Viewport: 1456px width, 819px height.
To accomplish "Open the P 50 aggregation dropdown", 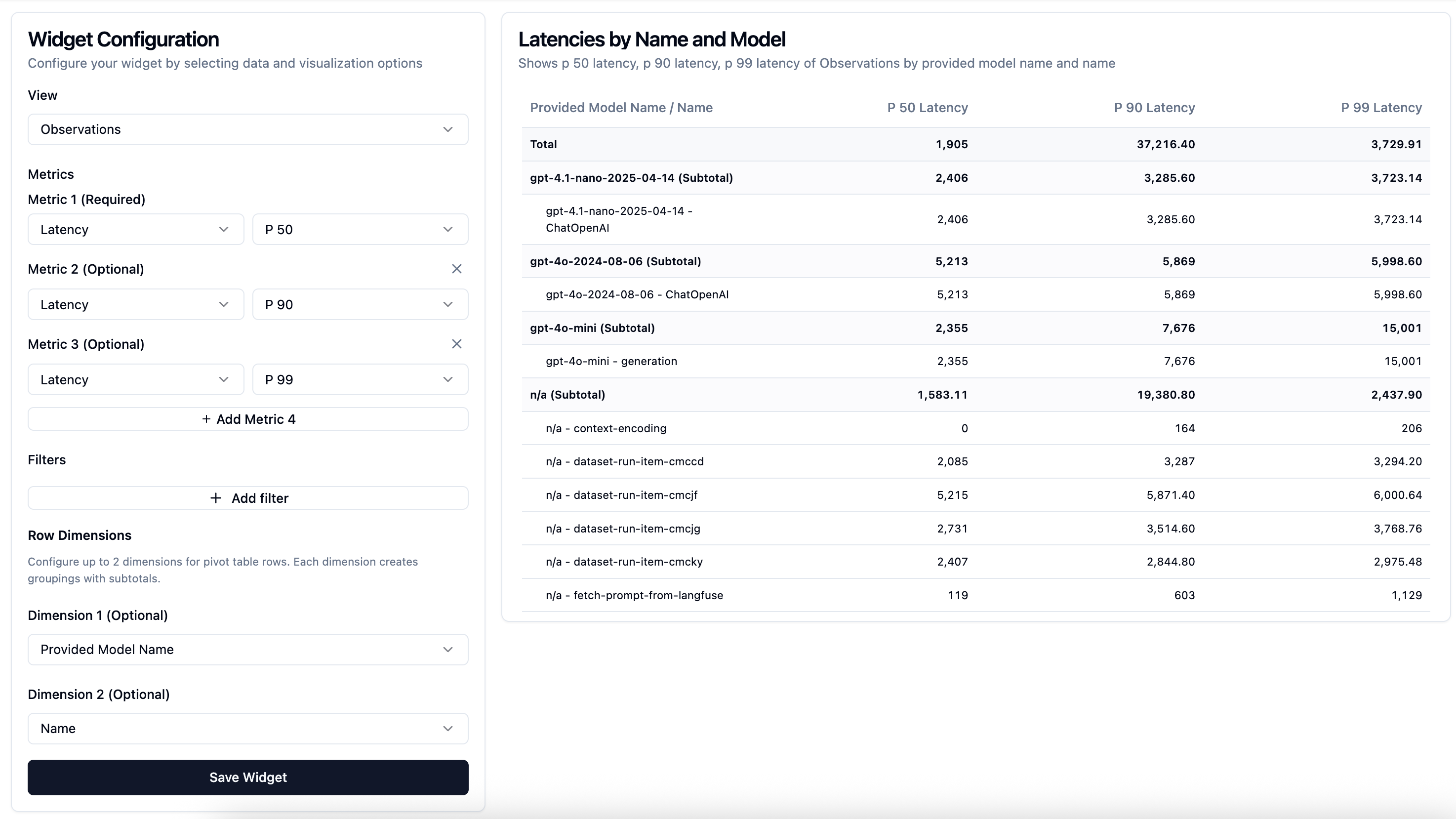I will [x=360, y=229].
